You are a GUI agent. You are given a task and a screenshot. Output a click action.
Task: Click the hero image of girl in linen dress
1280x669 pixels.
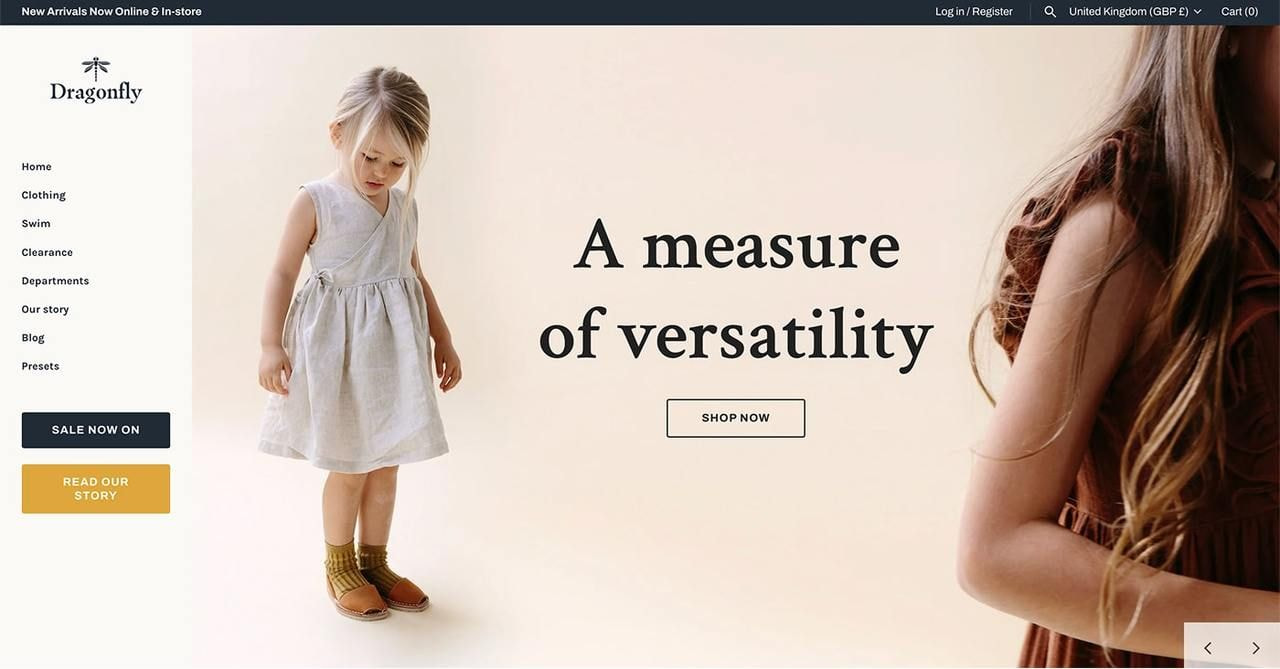(360, 340)
